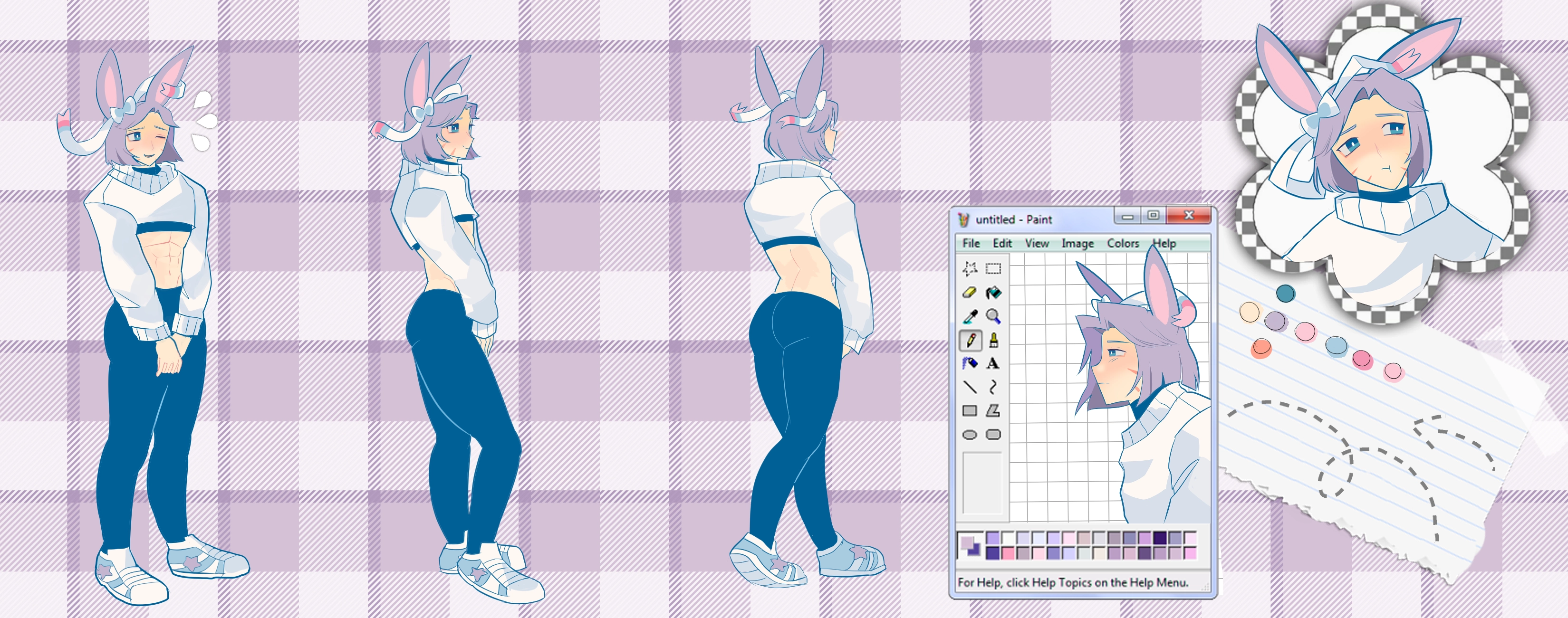1568x618 pixels.
Task: Choose the Brush tool
Action: [x=993, y=340]
